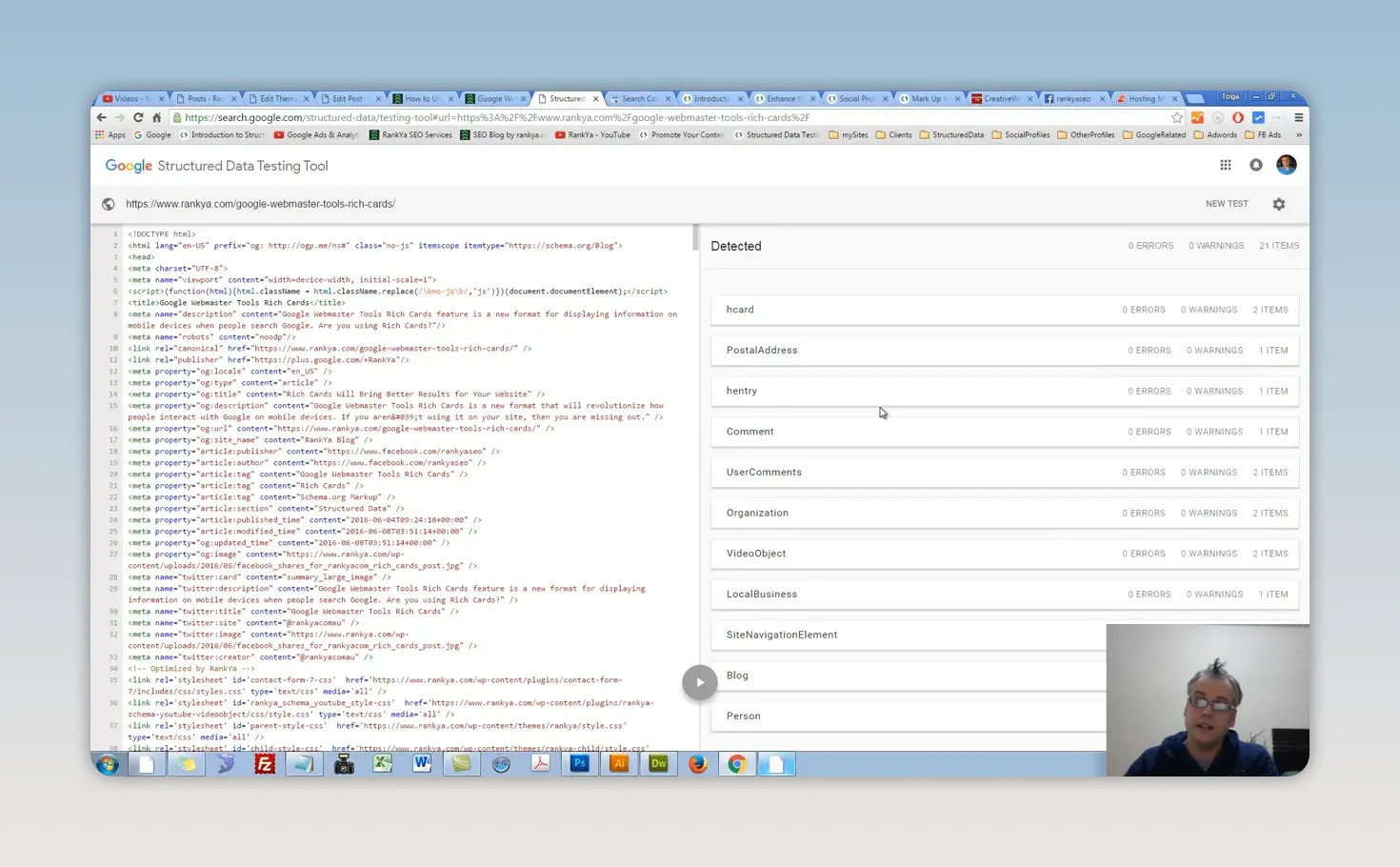Open Excel from the taskbar
This screenshot has width=1400, height=867.
tap(383, 764)
